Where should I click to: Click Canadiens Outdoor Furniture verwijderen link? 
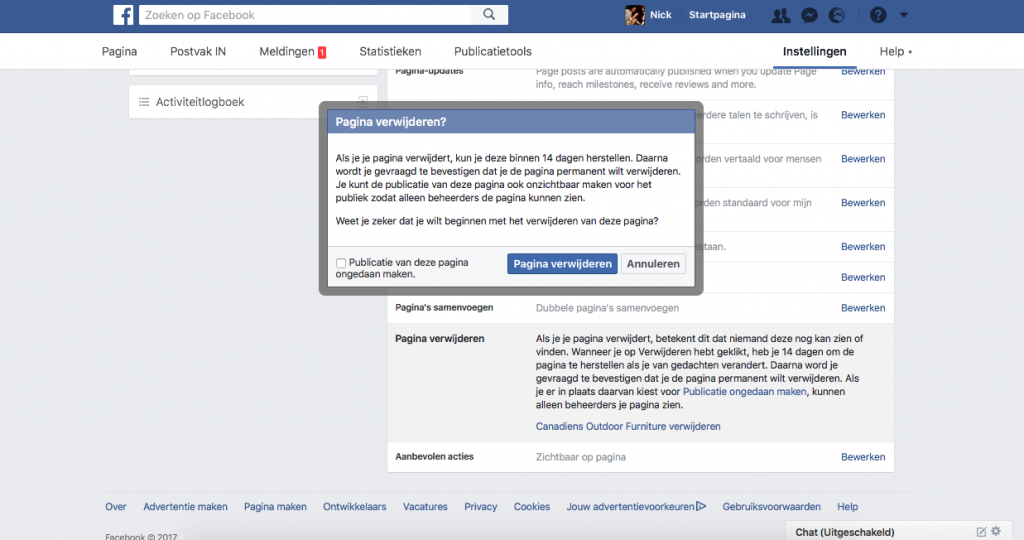[628, 426]
